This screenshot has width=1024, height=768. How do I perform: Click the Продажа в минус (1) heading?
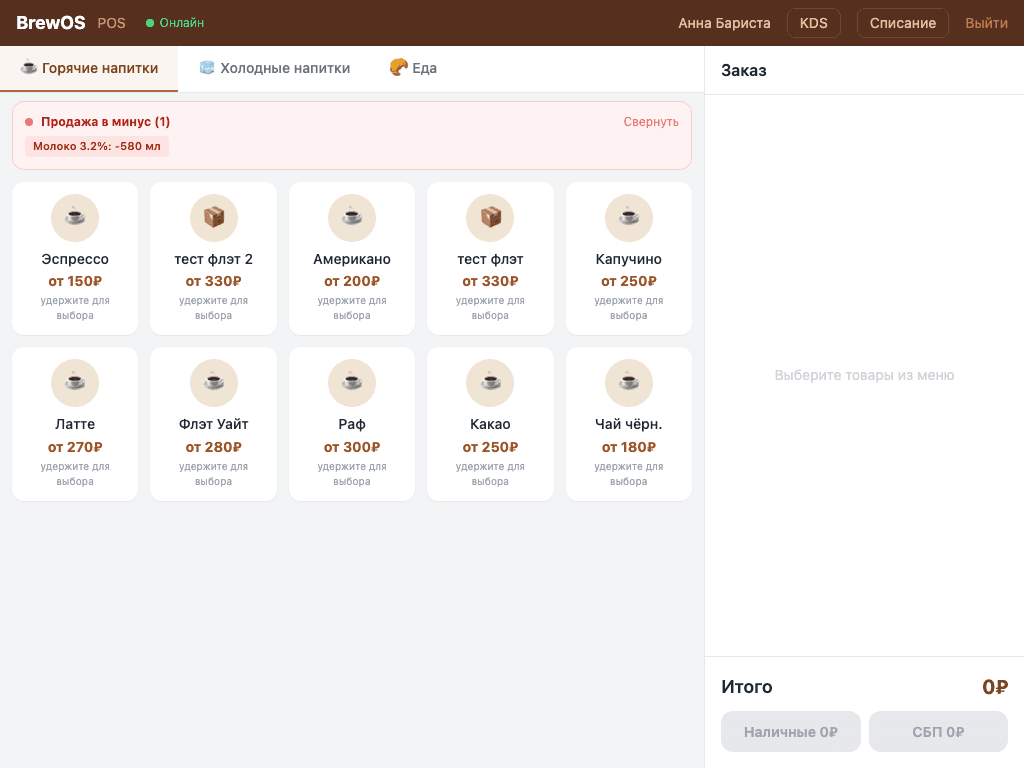pos(105,121)
